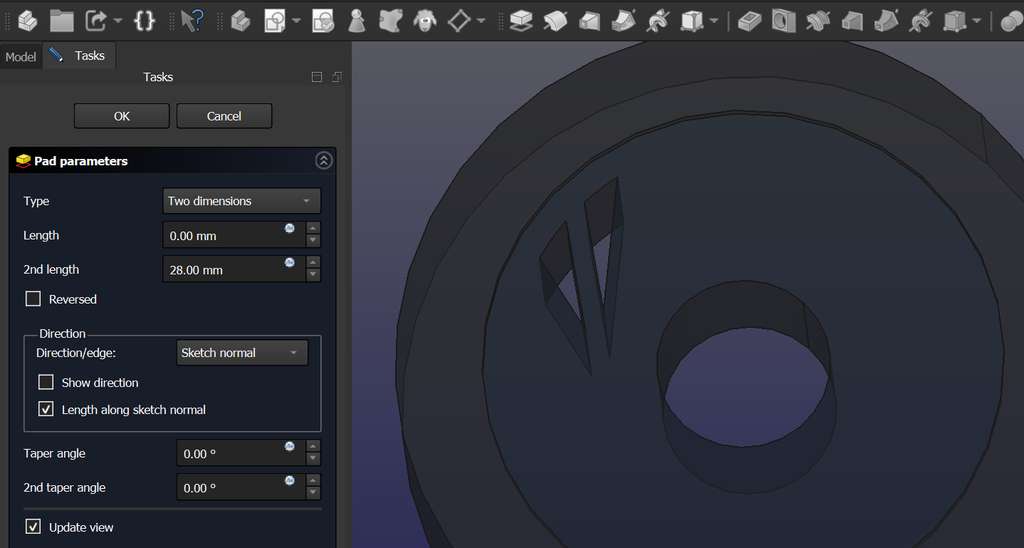
Task: Click the Create Sketch icon
Action: click(x=275, y=21)
